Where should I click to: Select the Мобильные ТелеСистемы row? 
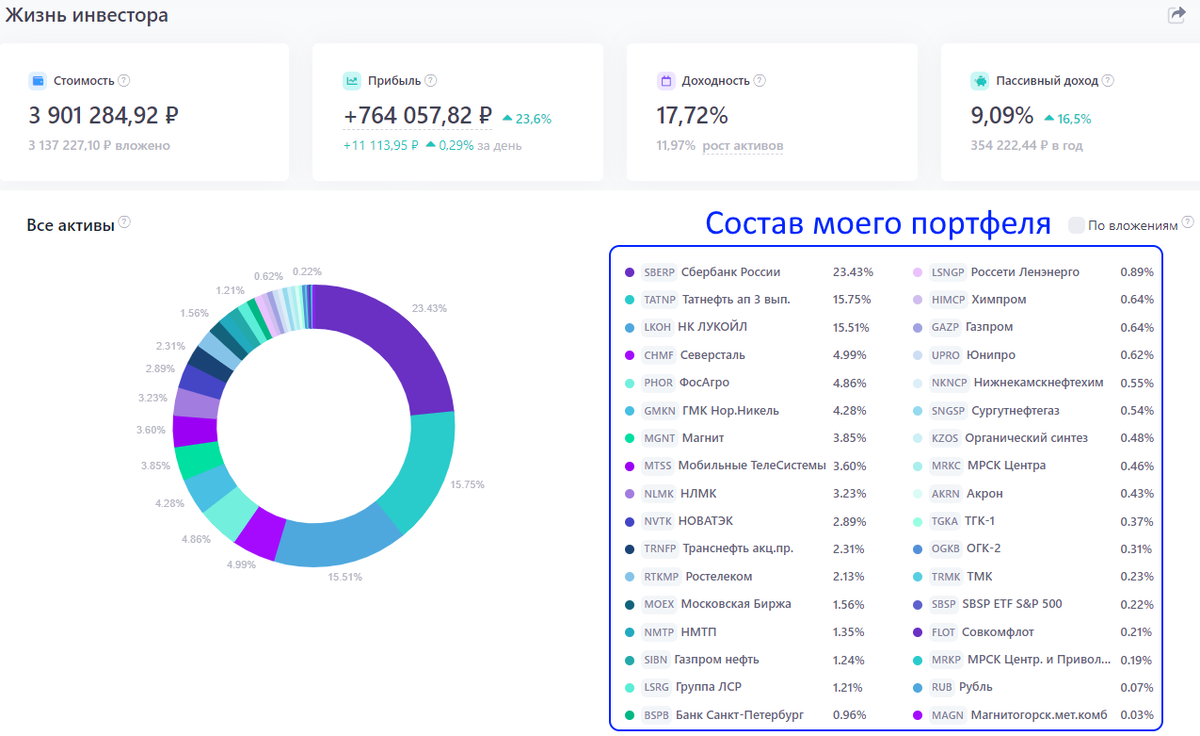click(748, 466)
